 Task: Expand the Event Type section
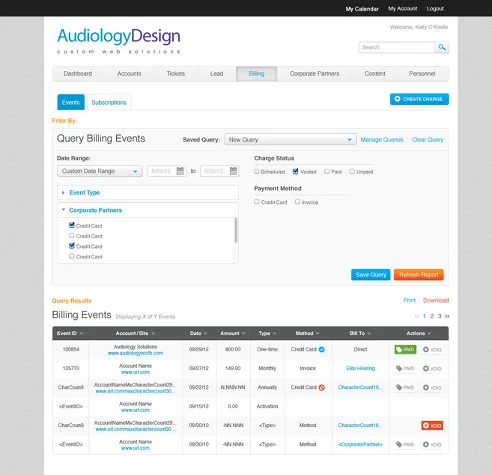tap(148, 193)
